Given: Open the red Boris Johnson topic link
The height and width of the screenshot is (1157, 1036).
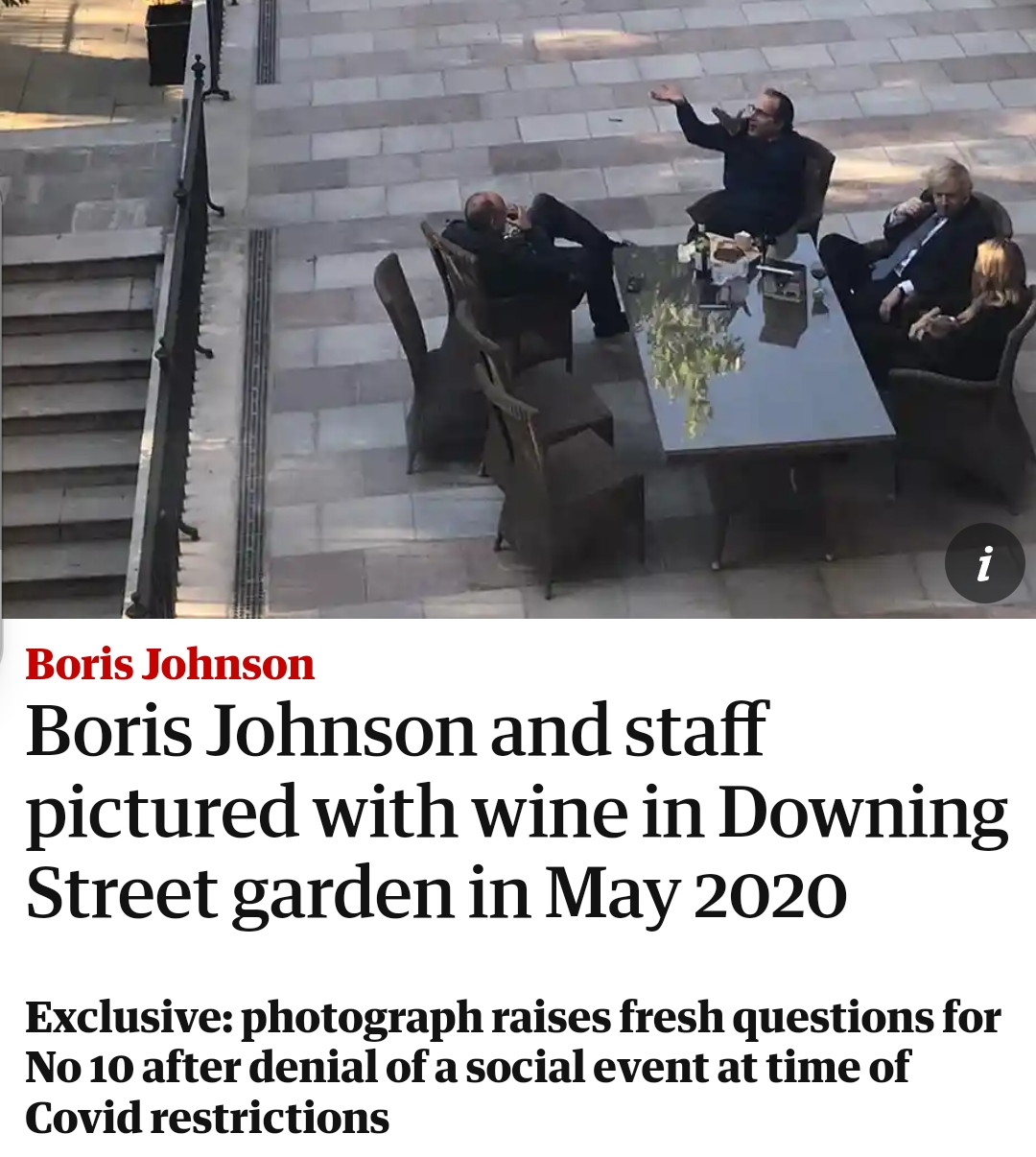Looking at the screenshot, I should coord(170,664).
